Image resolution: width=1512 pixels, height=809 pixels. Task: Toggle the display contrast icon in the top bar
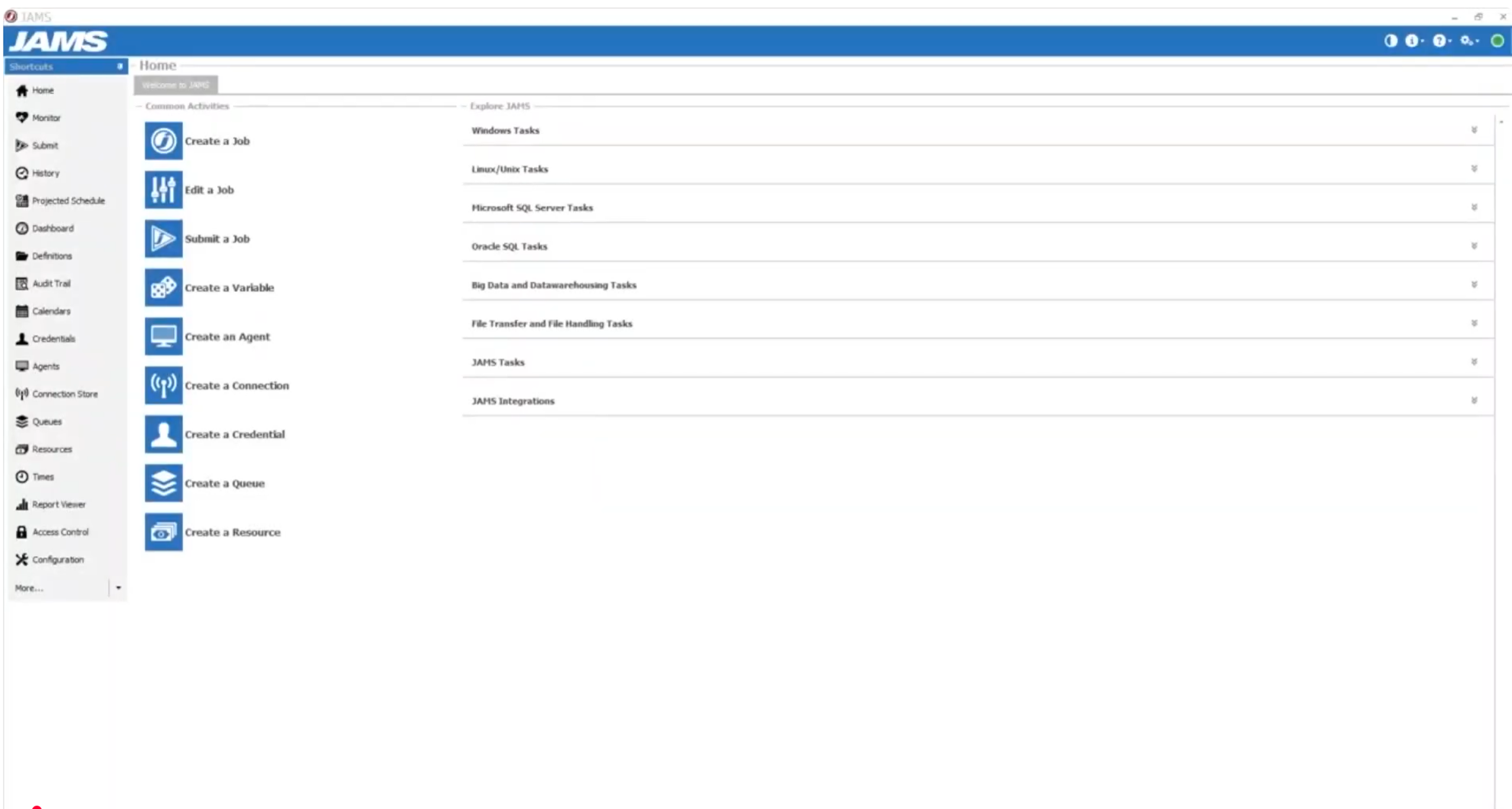(1391, 41)
